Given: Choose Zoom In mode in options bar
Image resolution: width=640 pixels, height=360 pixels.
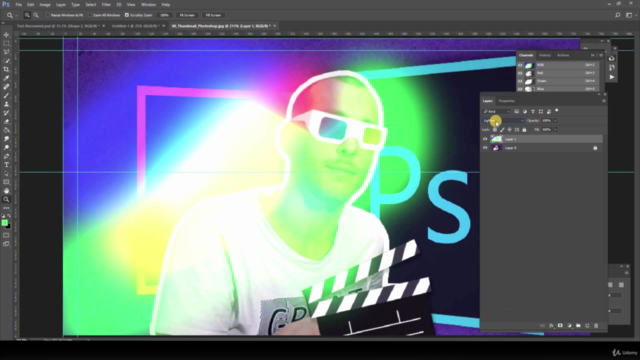Looking at the screenshot, I should click(27, 15).
